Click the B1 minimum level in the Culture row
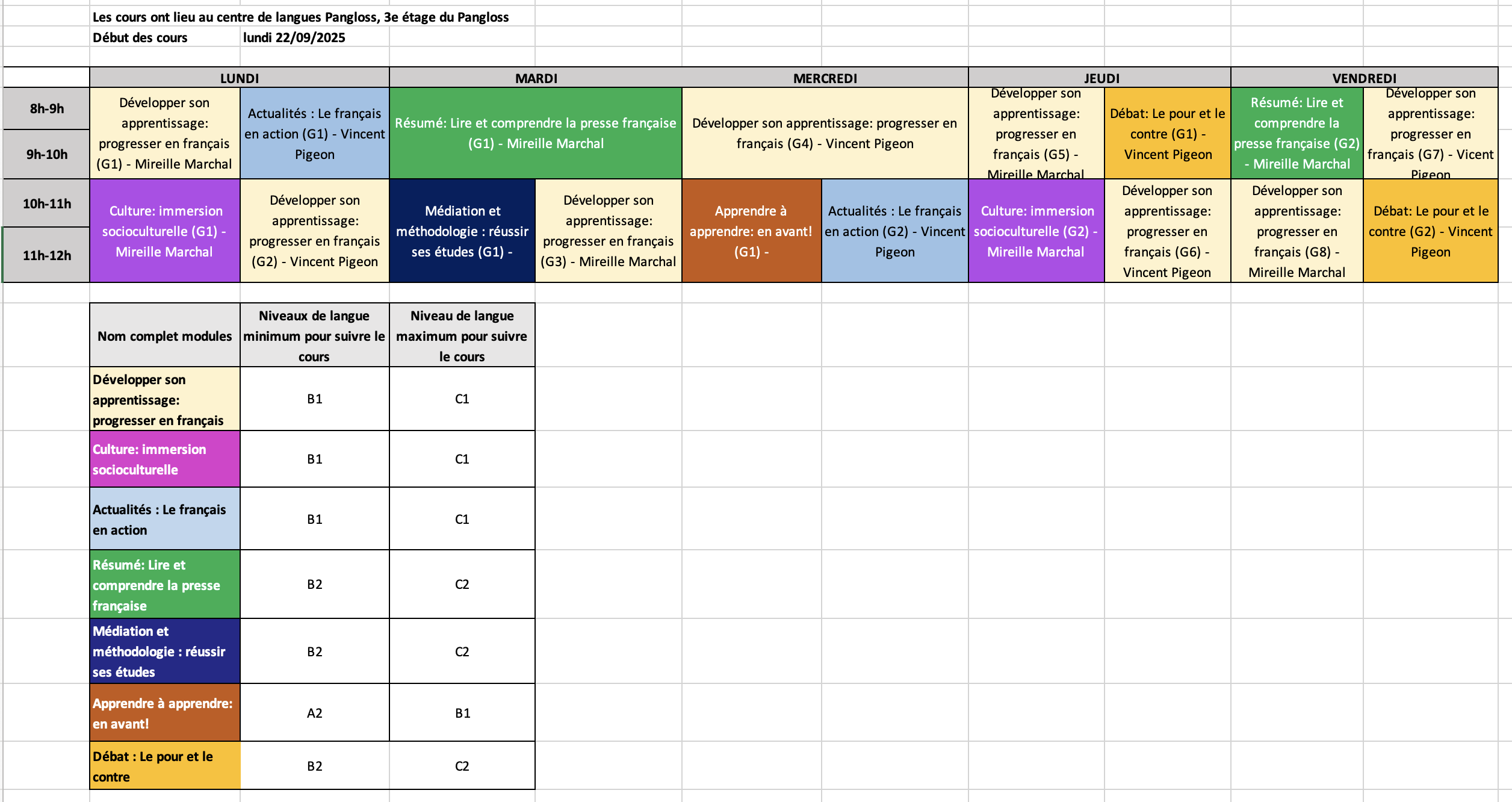Screen dimensions: 1512x802 pyautogui.click(x=315, y=459)
